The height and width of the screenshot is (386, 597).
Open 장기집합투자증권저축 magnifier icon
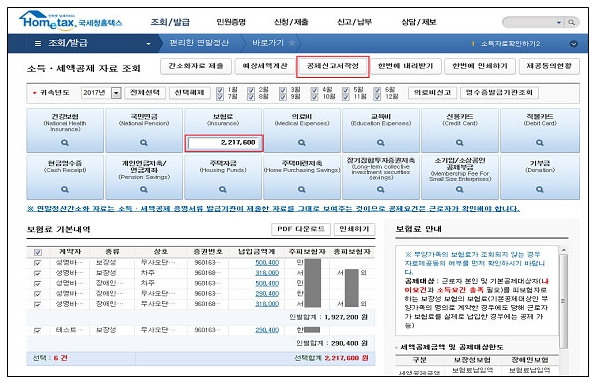point(380,189)
